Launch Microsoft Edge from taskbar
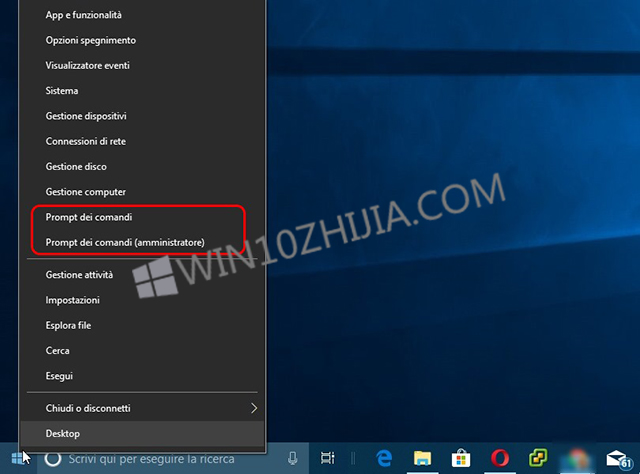Screen dimensions: 640x474 [x=384, y=458]
